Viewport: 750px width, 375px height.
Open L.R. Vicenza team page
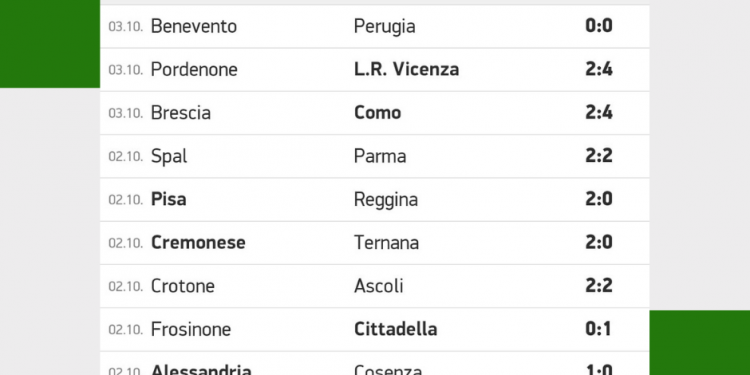click(x=406, y=70)
